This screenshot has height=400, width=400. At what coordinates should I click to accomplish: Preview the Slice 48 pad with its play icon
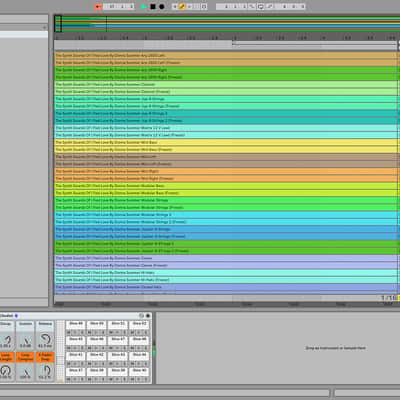click(139, 348)
